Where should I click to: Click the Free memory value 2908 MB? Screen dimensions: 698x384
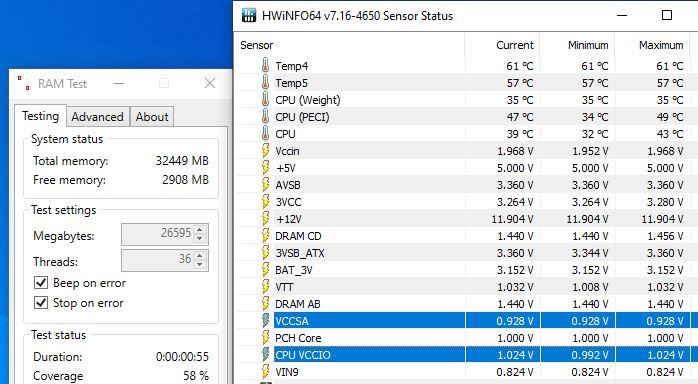185,180
